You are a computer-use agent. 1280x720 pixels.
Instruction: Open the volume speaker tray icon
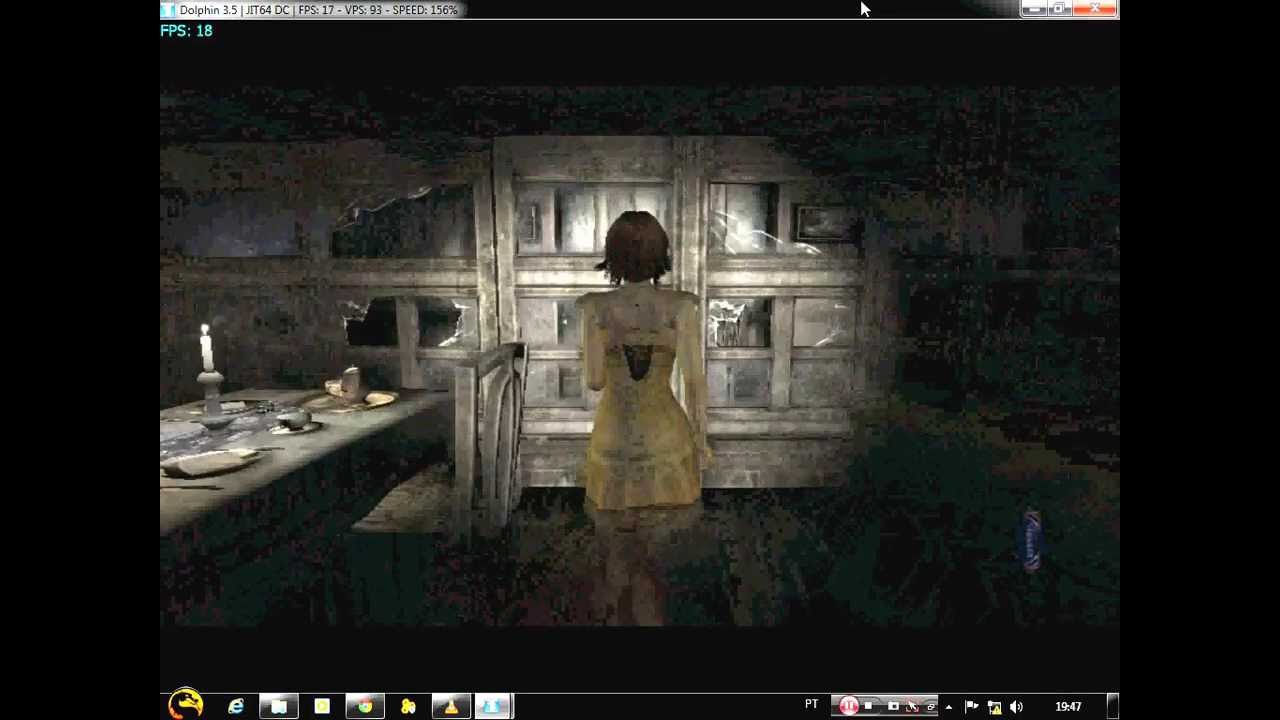point(1016,707)
